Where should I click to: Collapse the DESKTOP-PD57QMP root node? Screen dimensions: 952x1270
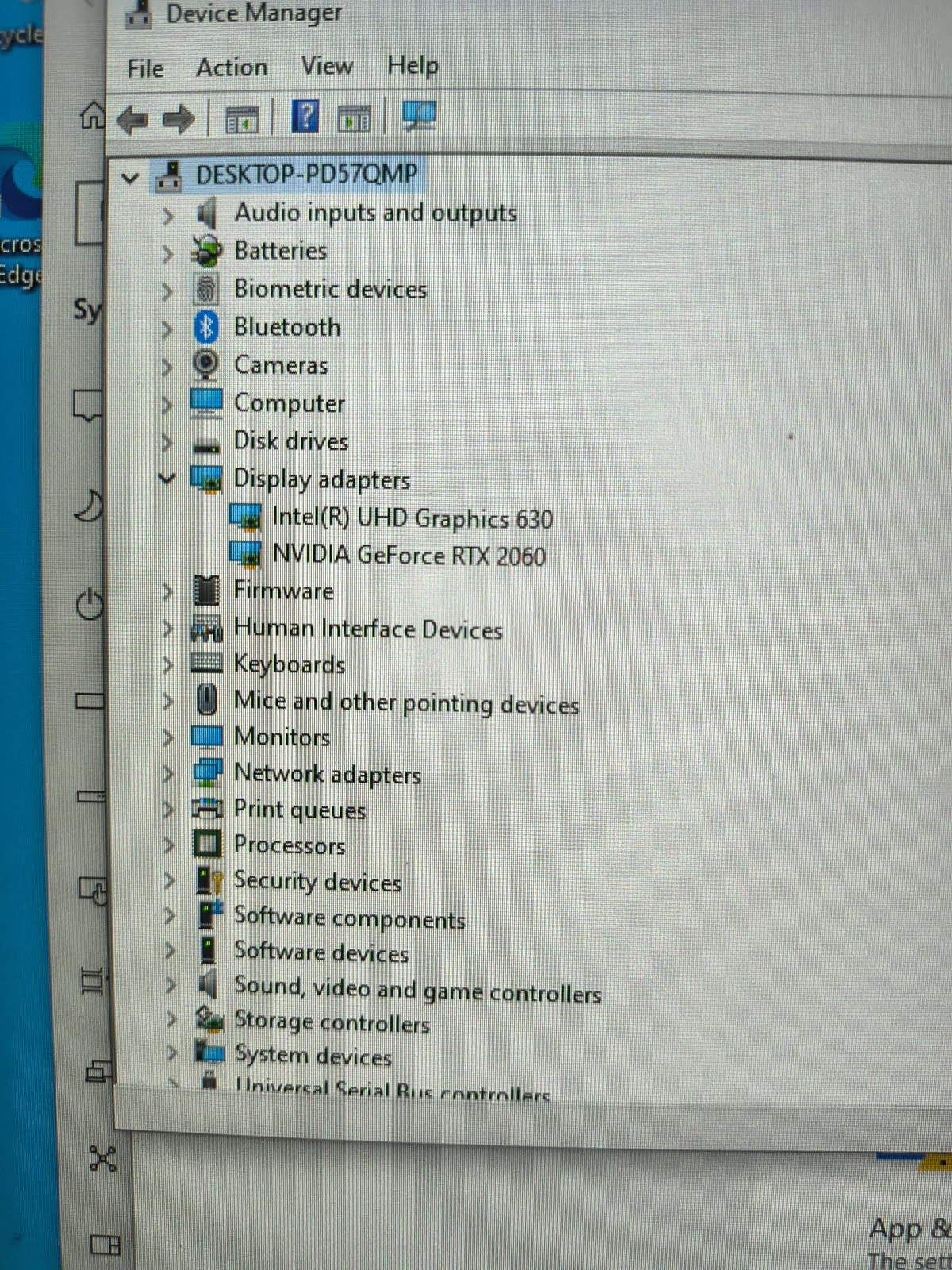pos(130,178)
